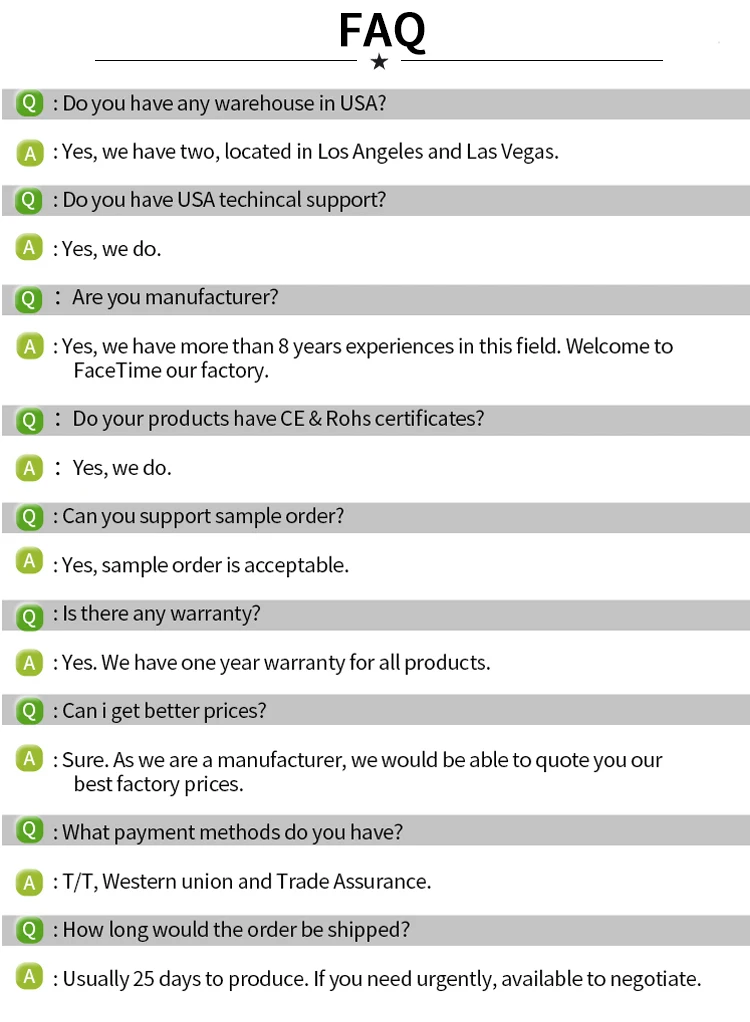This screenshot has height=1022, width=750.
Task: Click the A icon beside the 25 days answer
Action: click(30, 977)
